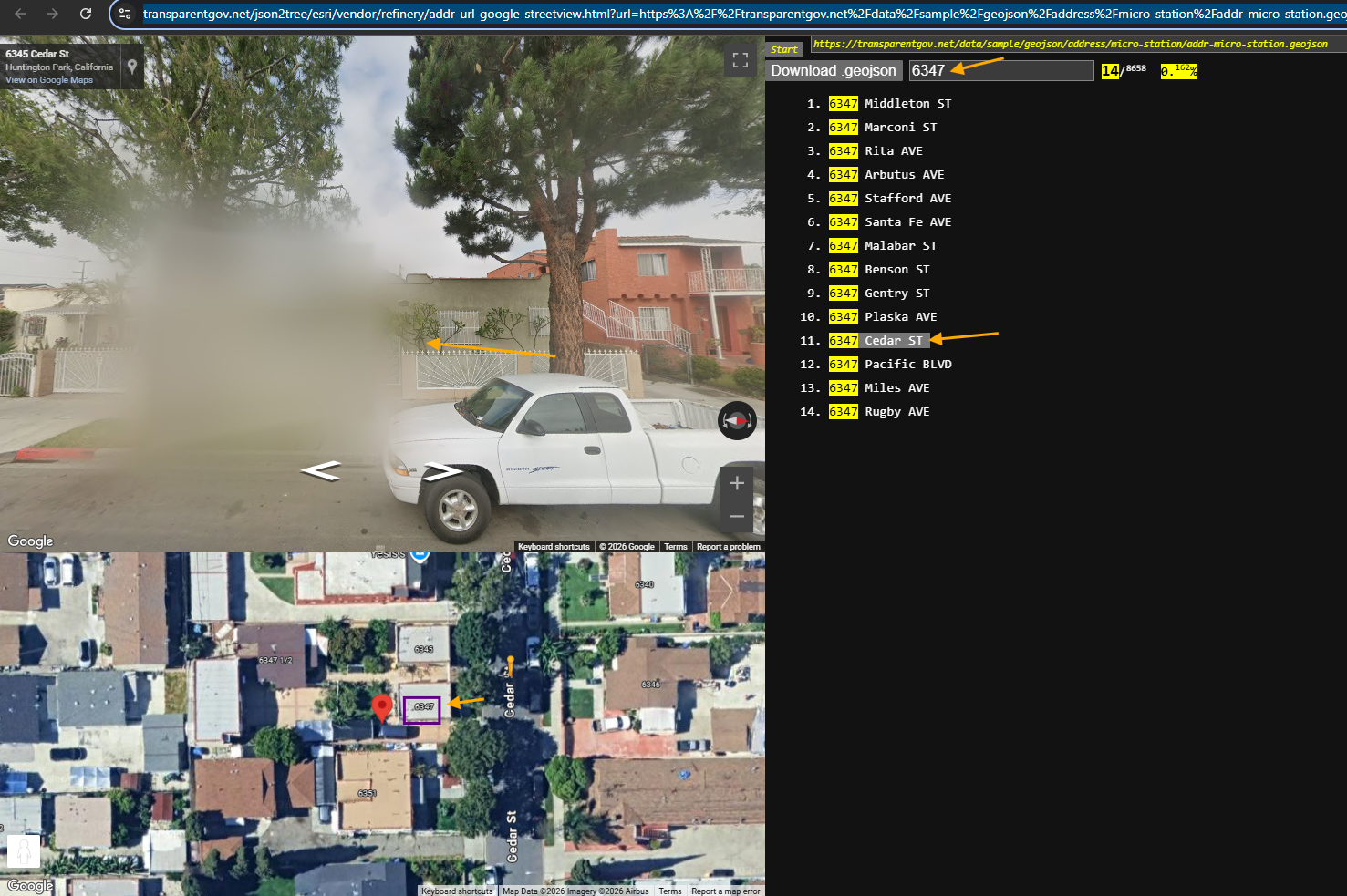Click the 6340 building label on map
1347x896 pixels.
644,584
